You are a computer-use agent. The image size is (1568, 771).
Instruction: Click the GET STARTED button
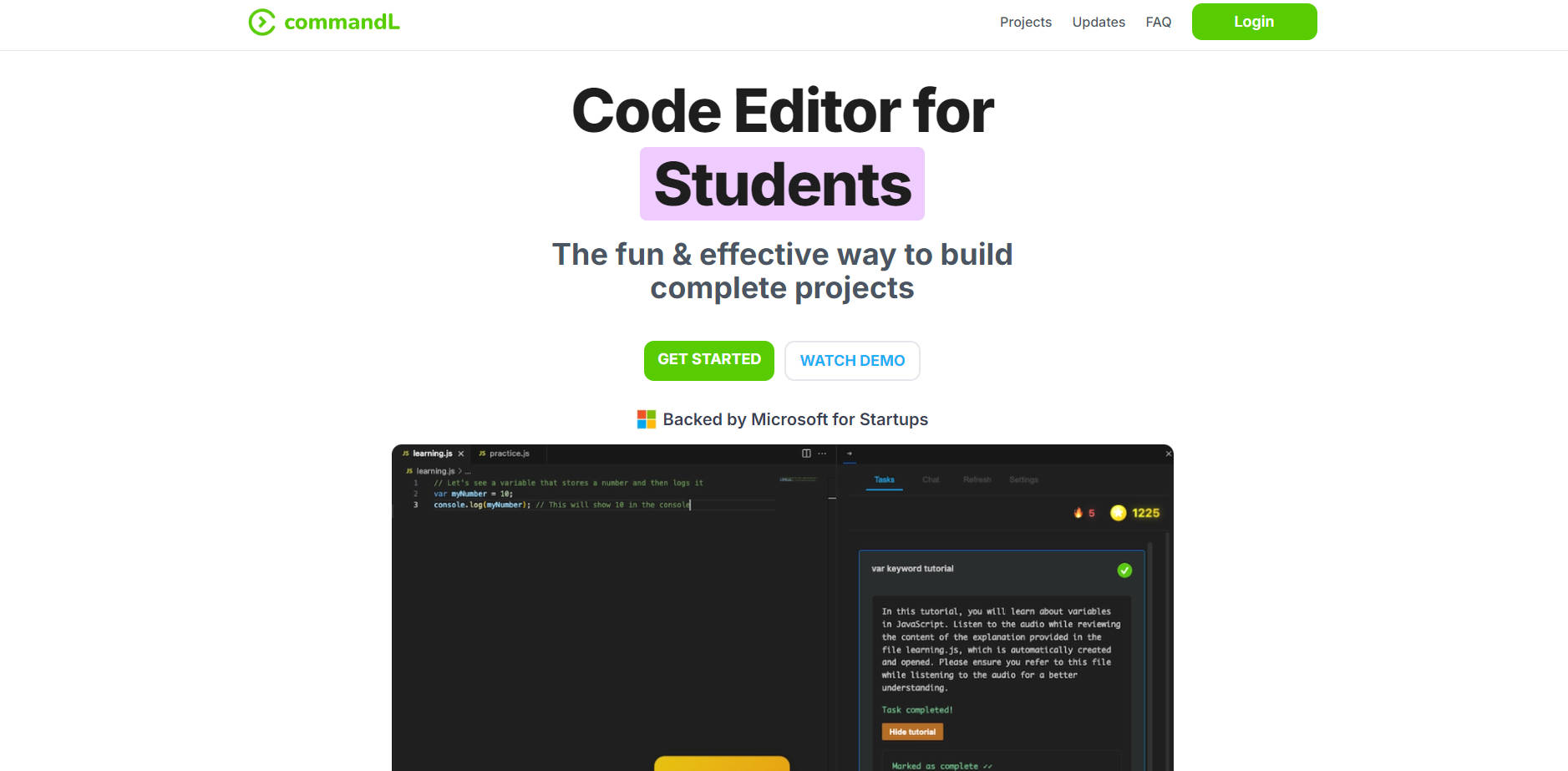coord(708,360)
